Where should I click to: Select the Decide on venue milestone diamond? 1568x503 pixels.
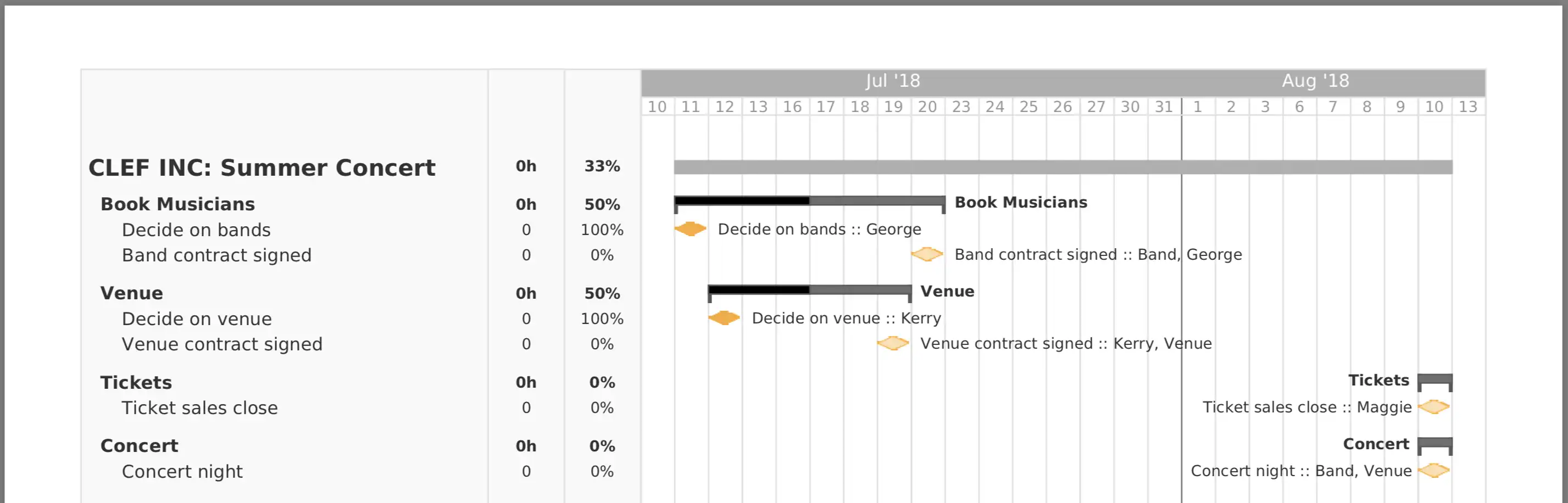pyautogui.click(x=724, y=318)
